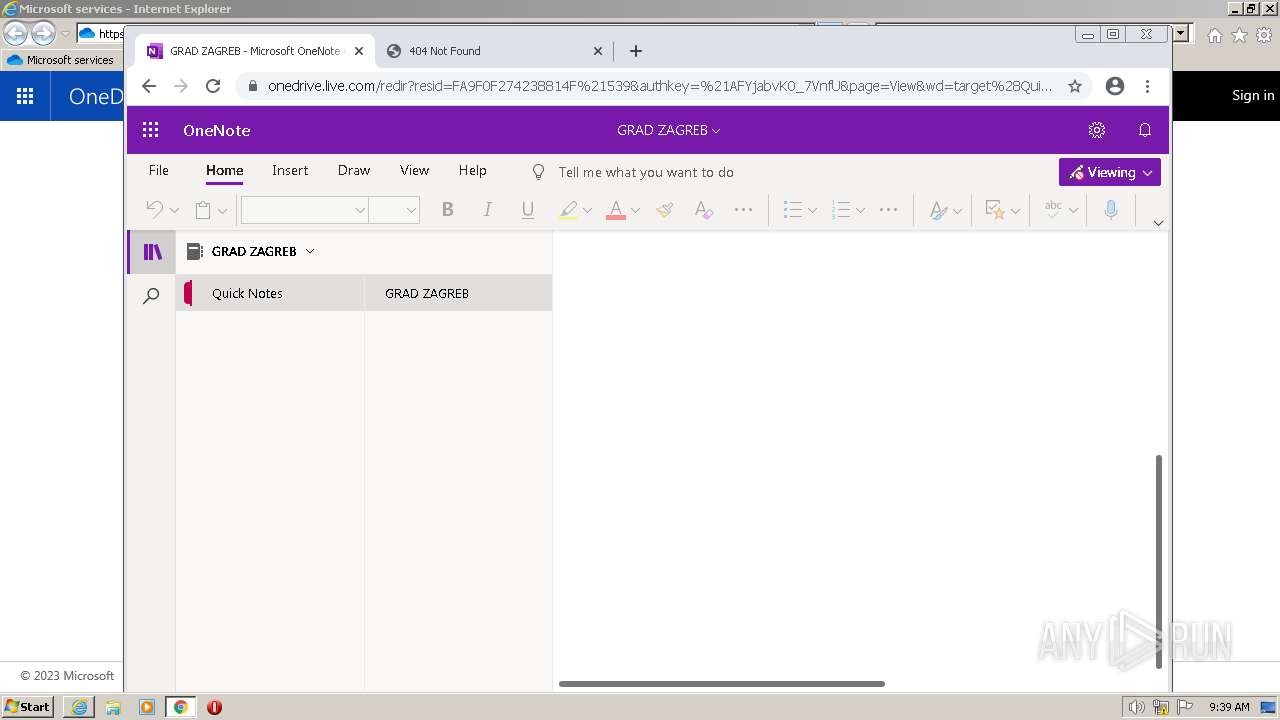The image size is (1280, 720).
Task: Go back in Chrome
Action: pyautogui.click(x=149, y=86)
